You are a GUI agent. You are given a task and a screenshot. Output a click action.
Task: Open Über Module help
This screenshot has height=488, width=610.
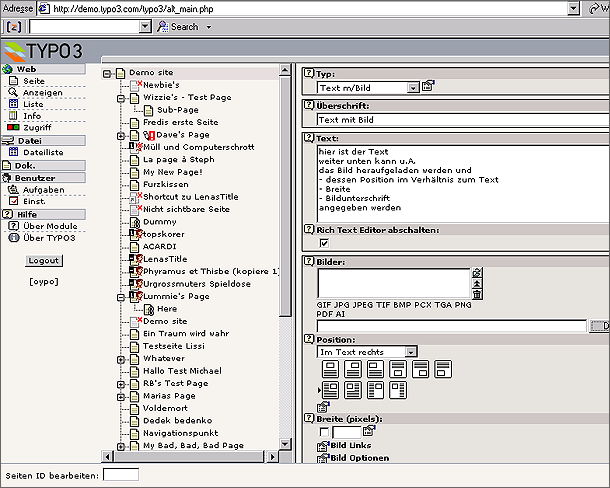click(x=50, y=226)
